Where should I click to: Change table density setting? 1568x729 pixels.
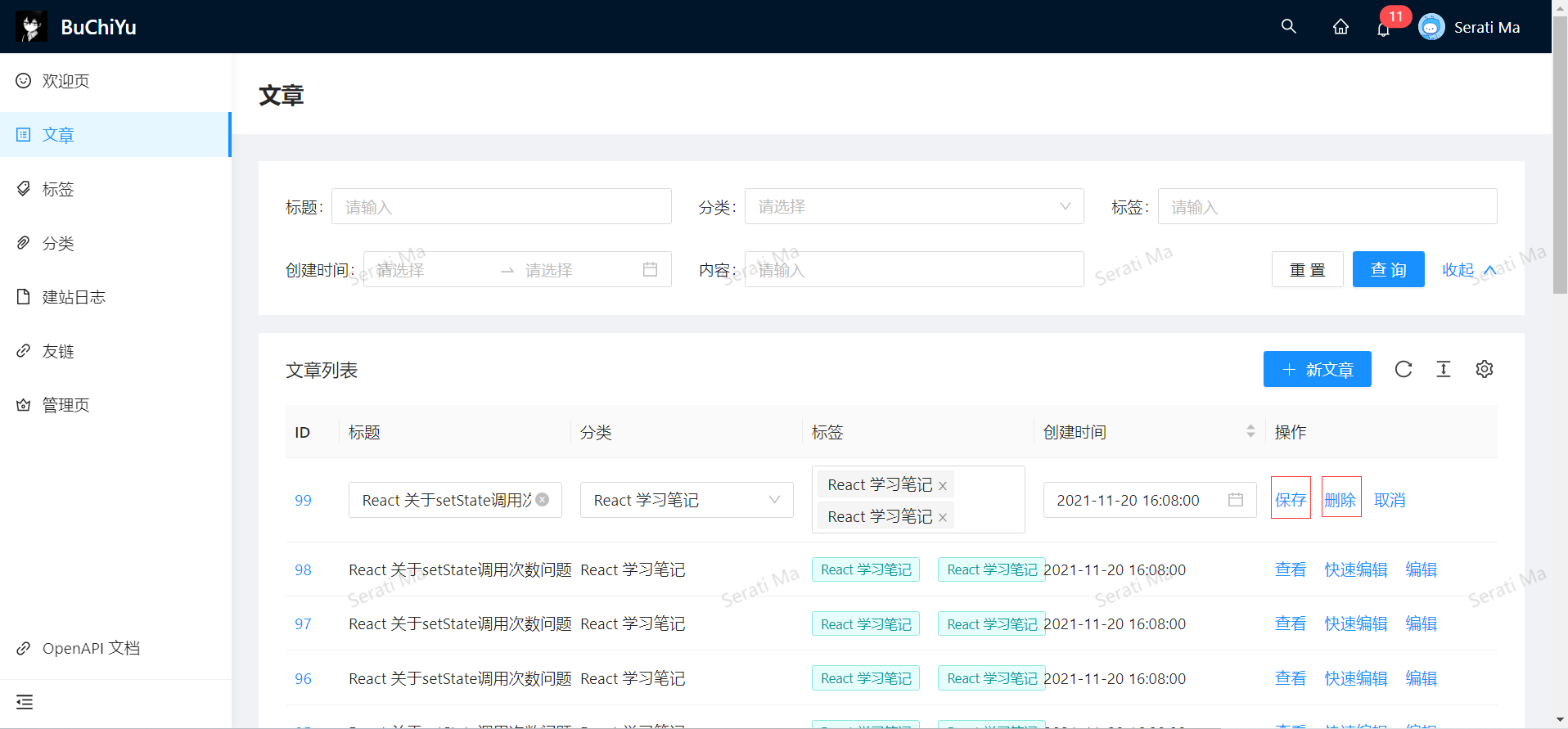coord(1444,369)
